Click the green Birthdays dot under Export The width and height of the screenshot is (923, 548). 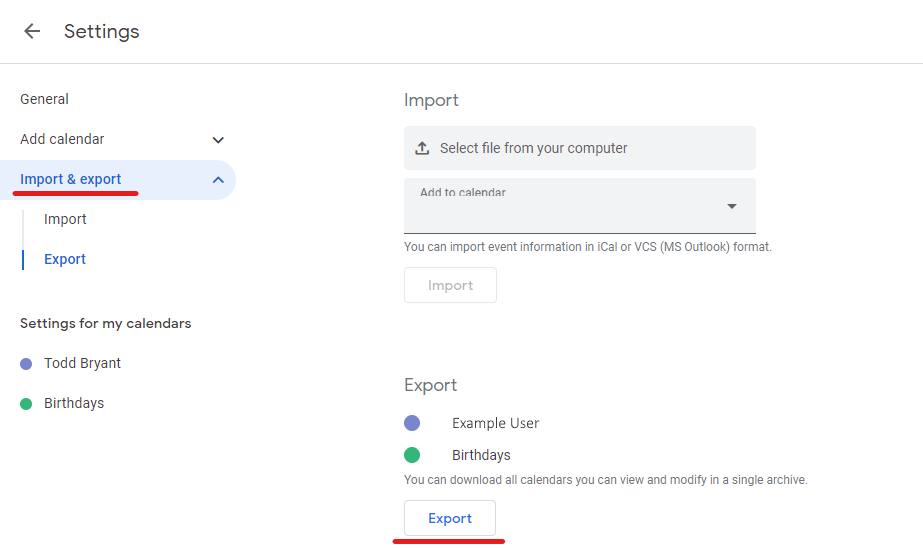[x=412, y=455]
